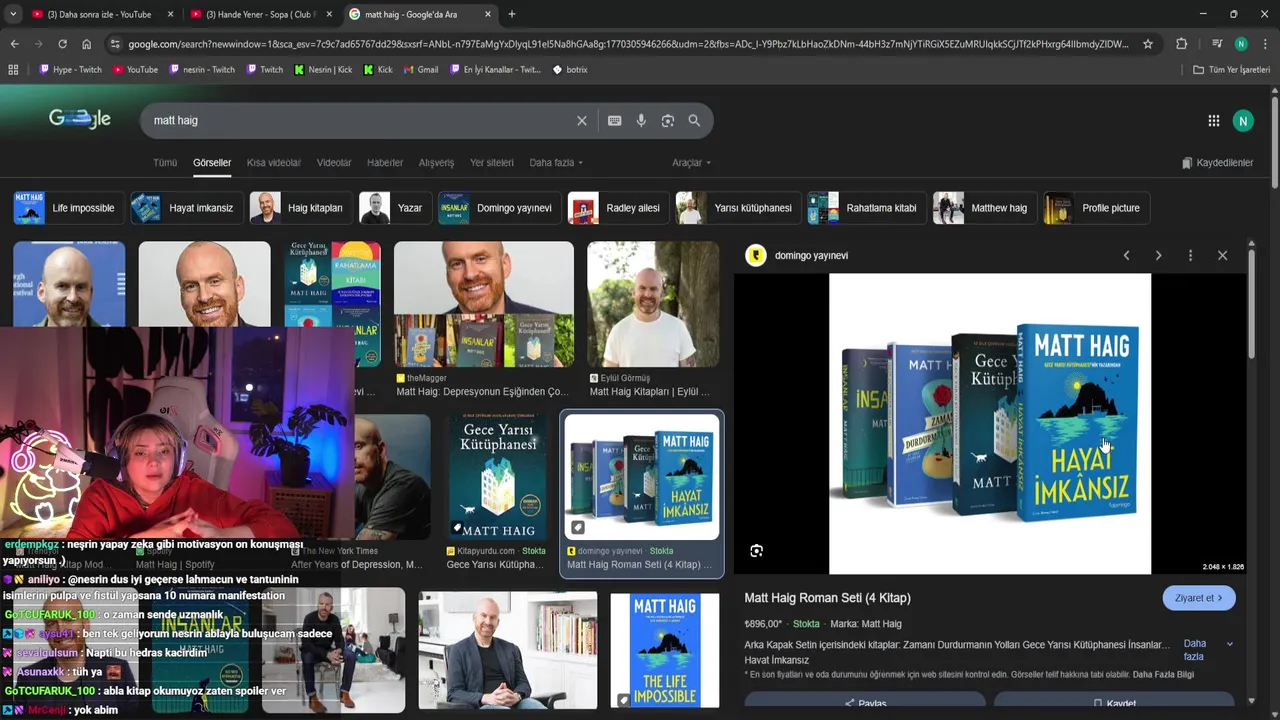Clear the search box text
Screen dimensions: 1280x720
[582, 120]
